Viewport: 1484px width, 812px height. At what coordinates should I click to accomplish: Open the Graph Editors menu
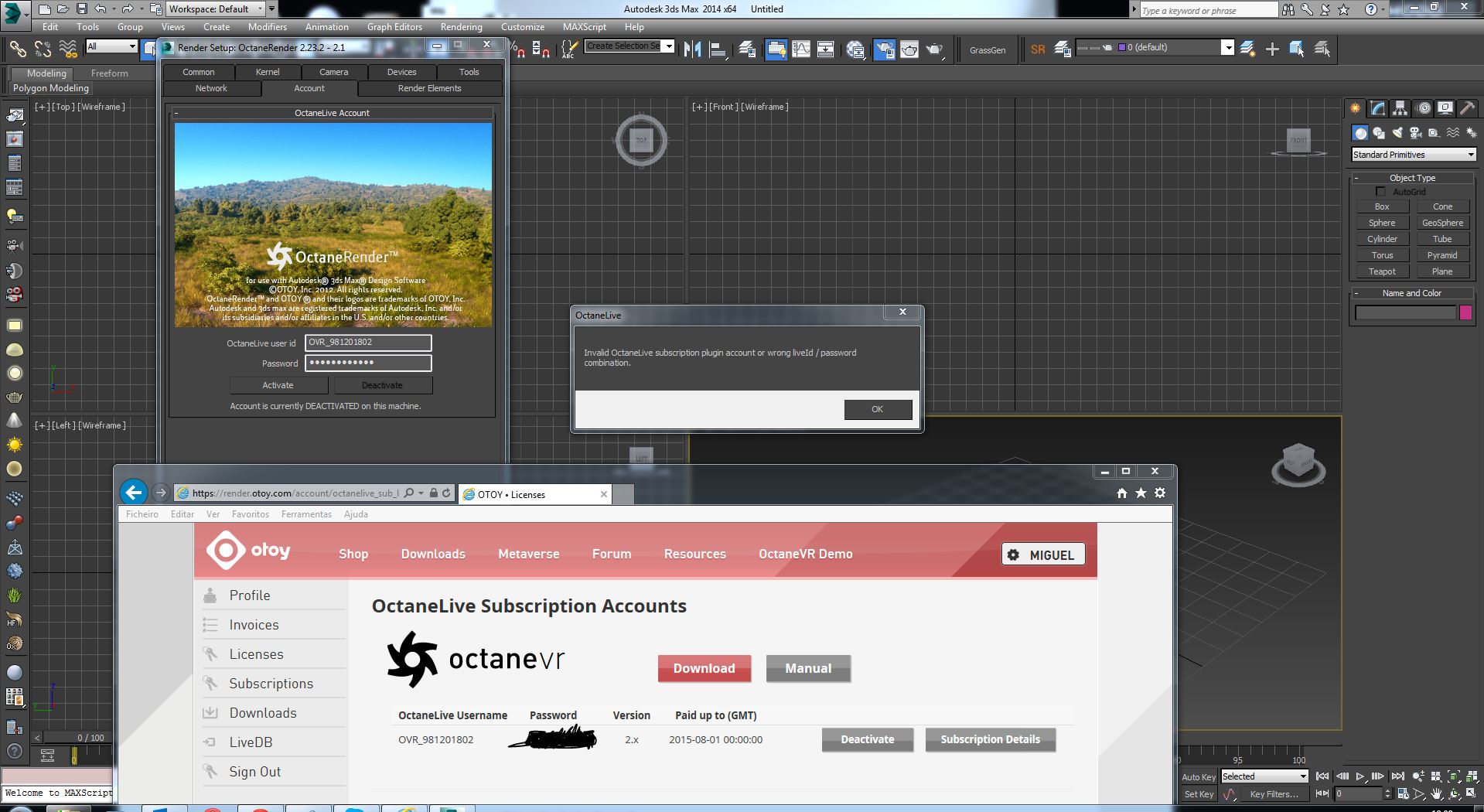(394, 27)
